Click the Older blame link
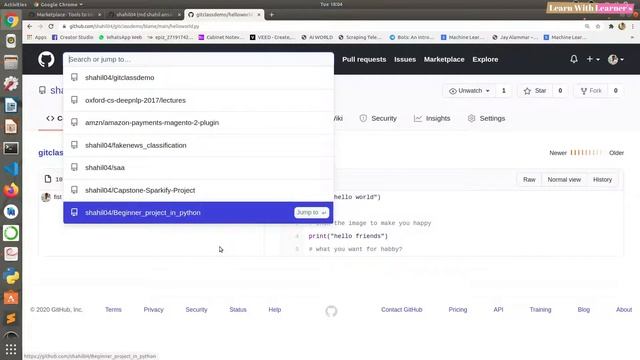The width and height of the screenshot is (640, 360). pos(616,153)
